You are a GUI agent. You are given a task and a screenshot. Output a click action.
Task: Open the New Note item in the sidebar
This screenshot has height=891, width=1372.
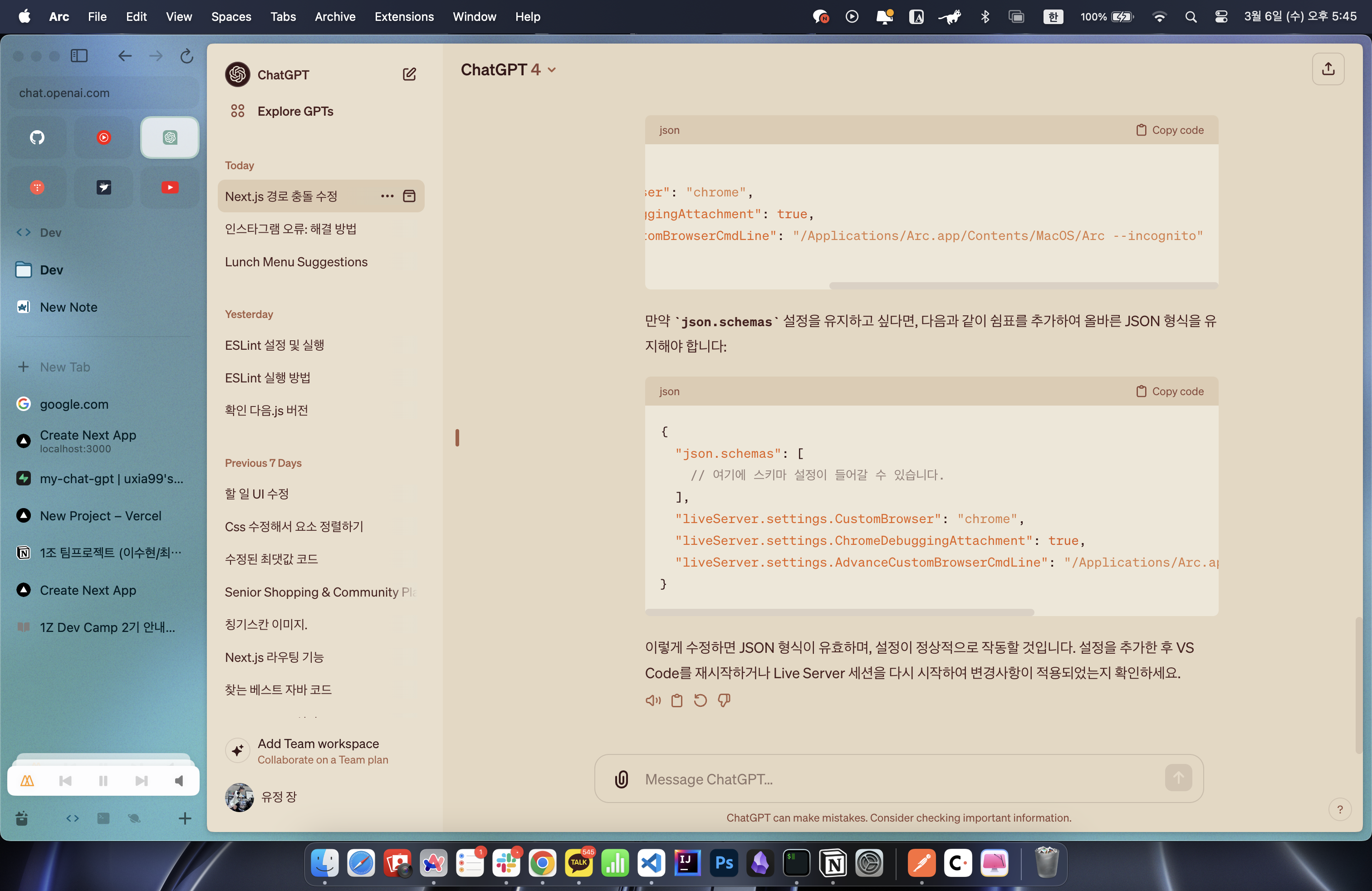coord(104,307)
